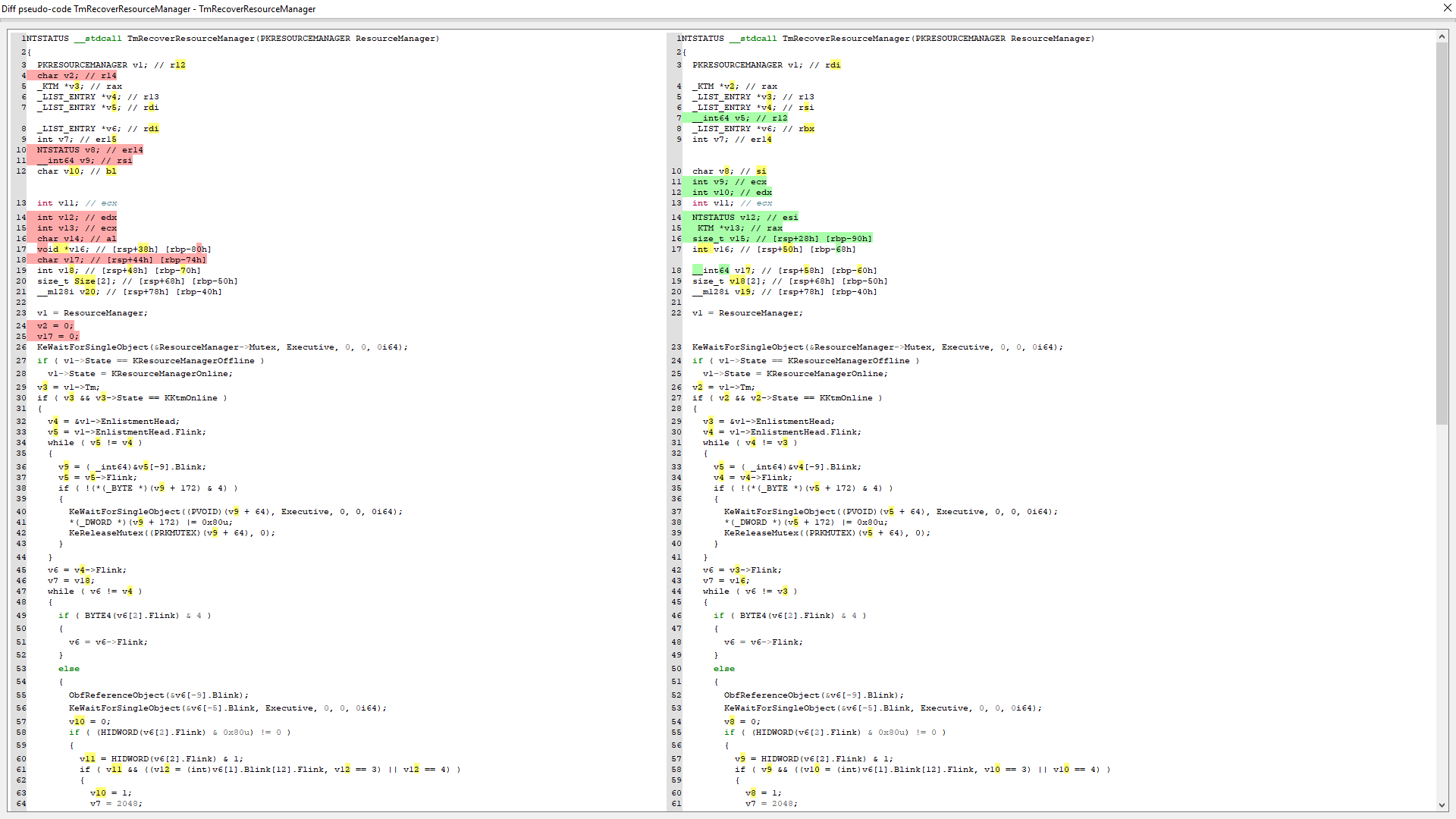
Task: Select removed line 'char v2; // r14' in left pane
Action: click(x=77, y=76)
